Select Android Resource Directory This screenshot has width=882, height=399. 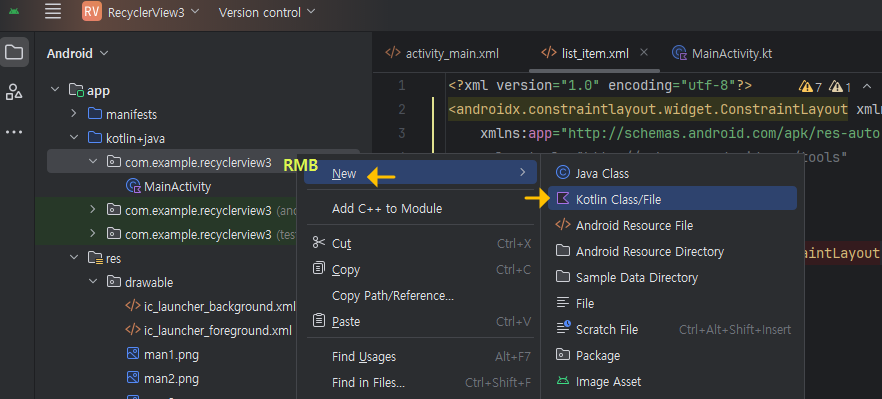(672, 251)
